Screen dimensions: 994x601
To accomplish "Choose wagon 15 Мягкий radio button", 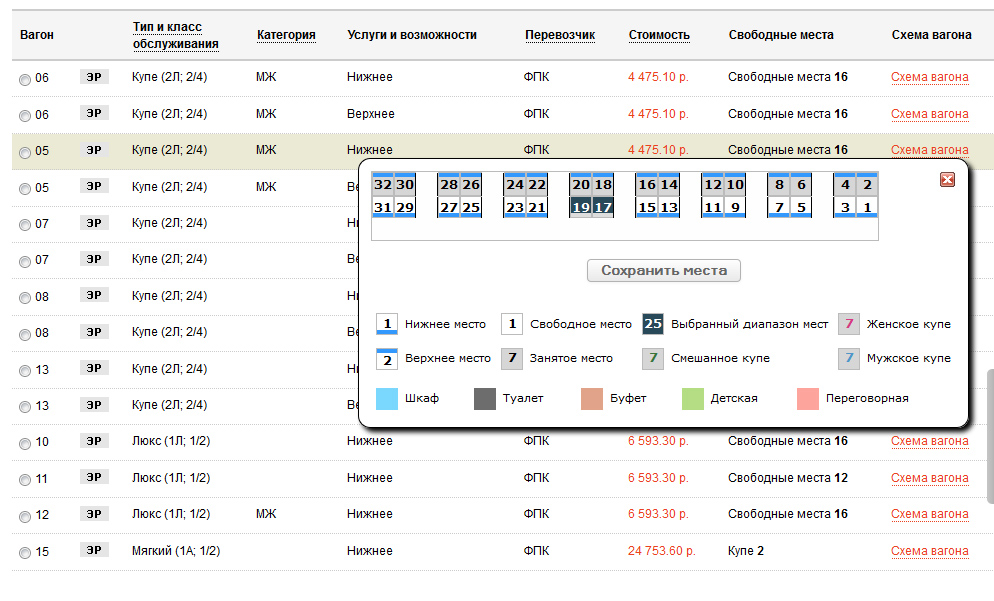I will [x=25, y=553].
